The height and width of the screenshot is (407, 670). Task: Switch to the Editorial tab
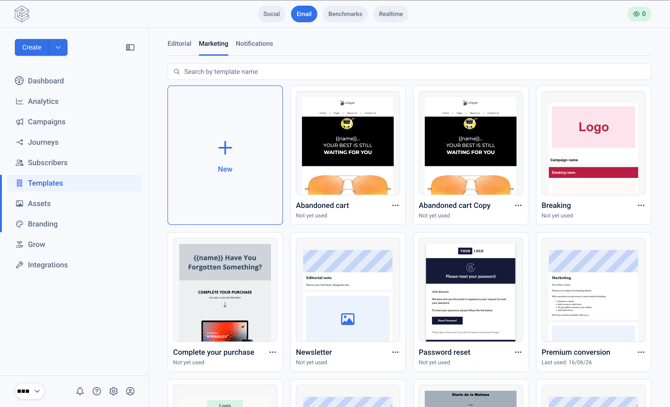coord(179,44)
